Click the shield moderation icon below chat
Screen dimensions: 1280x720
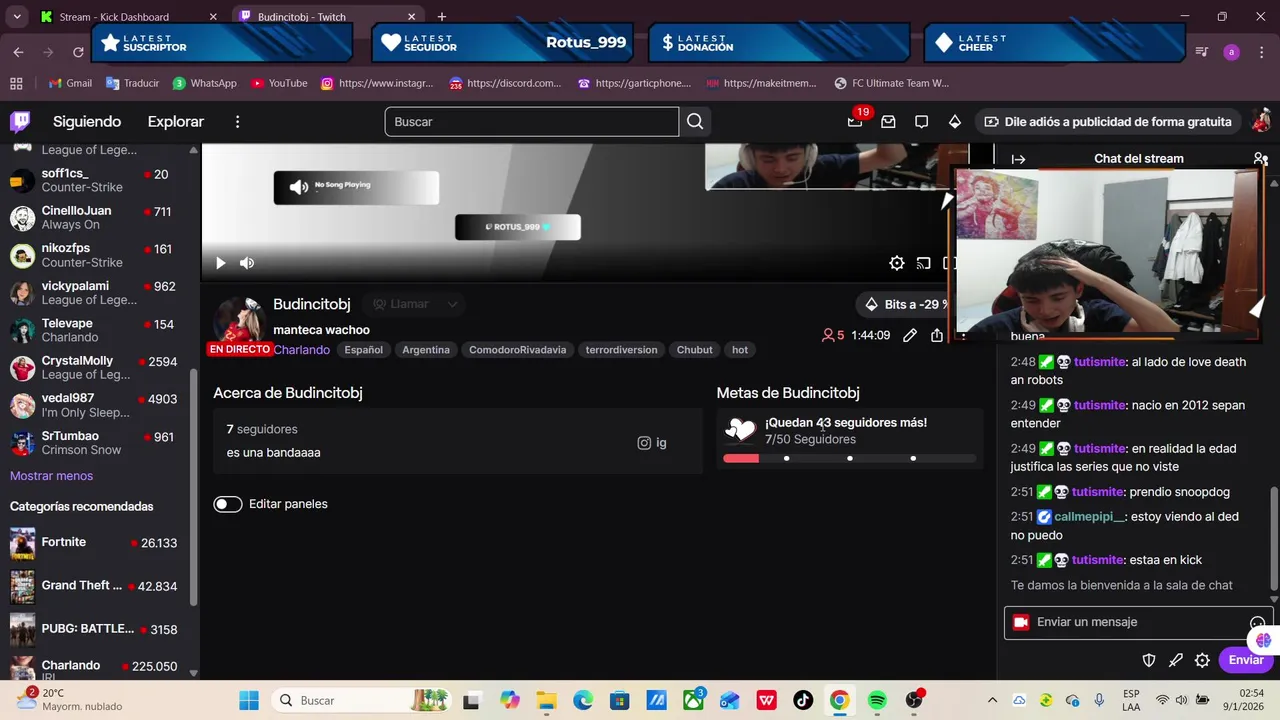(x=1149, y=660)
